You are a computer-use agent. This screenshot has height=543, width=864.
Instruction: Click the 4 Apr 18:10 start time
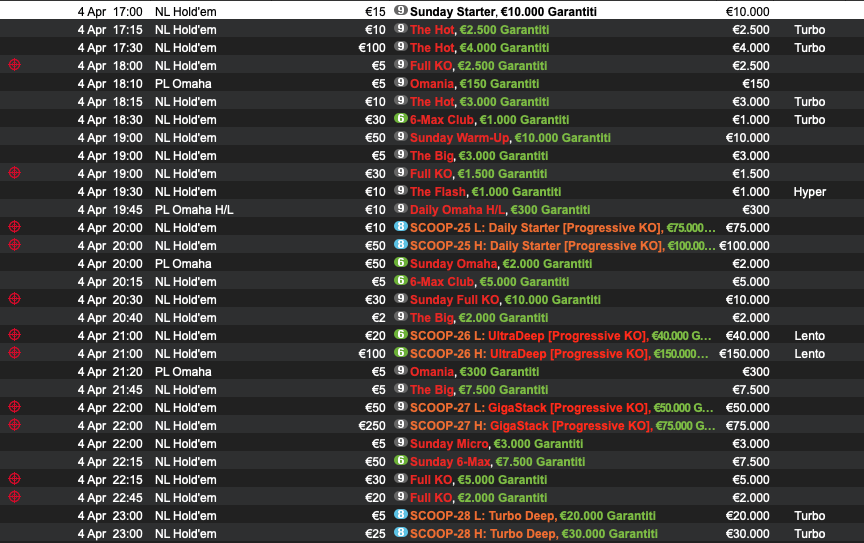click(x=110, y=84)
